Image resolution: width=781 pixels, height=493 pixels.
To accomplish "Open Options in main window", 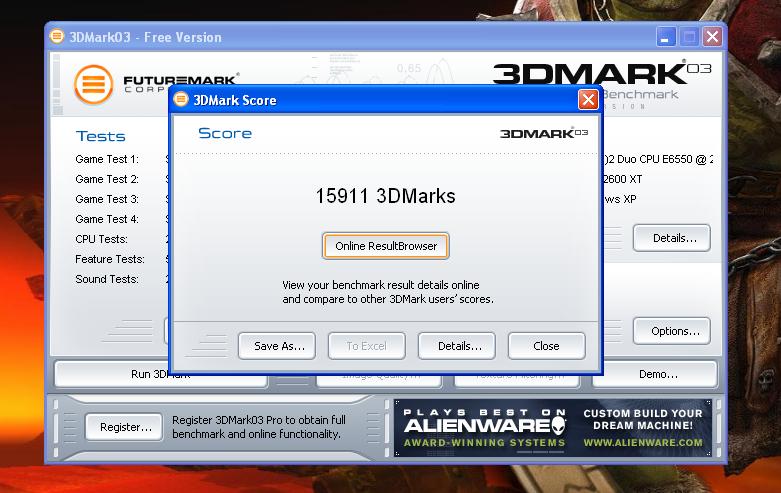I will (671, 331).
